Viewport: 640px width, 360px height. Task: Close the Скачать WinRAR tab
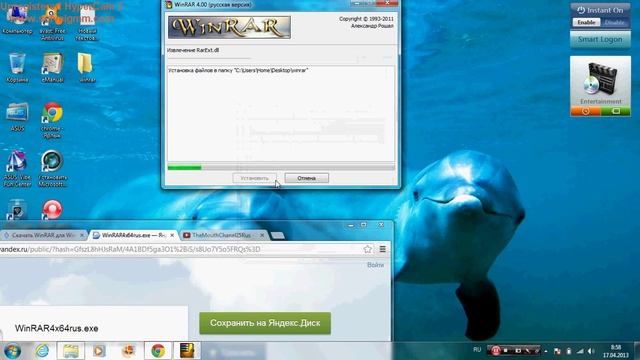pyautogui.click(x=82, y=235)
